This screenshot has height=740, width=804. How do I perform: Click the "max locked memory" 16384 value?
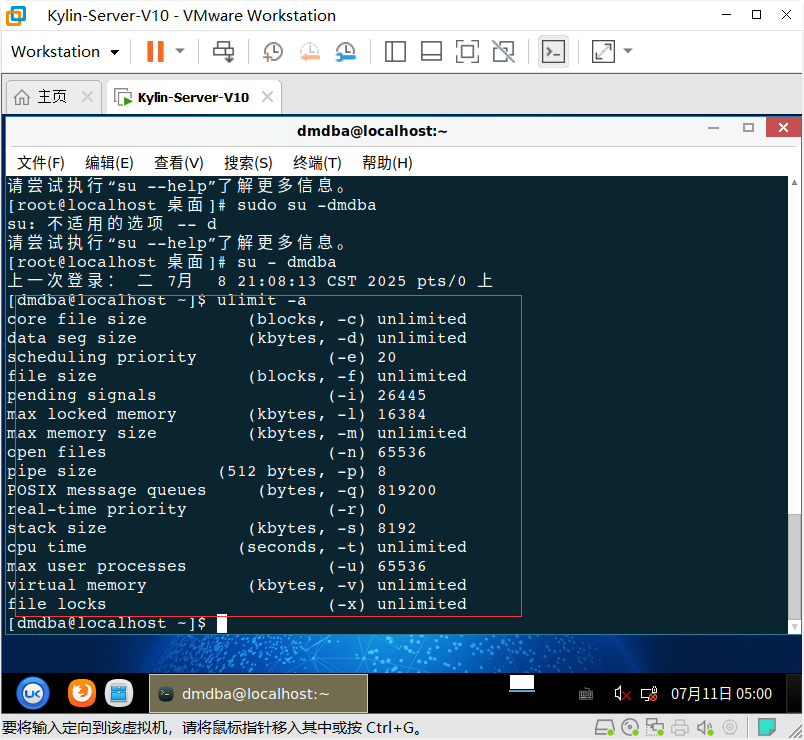coord(401,414)
